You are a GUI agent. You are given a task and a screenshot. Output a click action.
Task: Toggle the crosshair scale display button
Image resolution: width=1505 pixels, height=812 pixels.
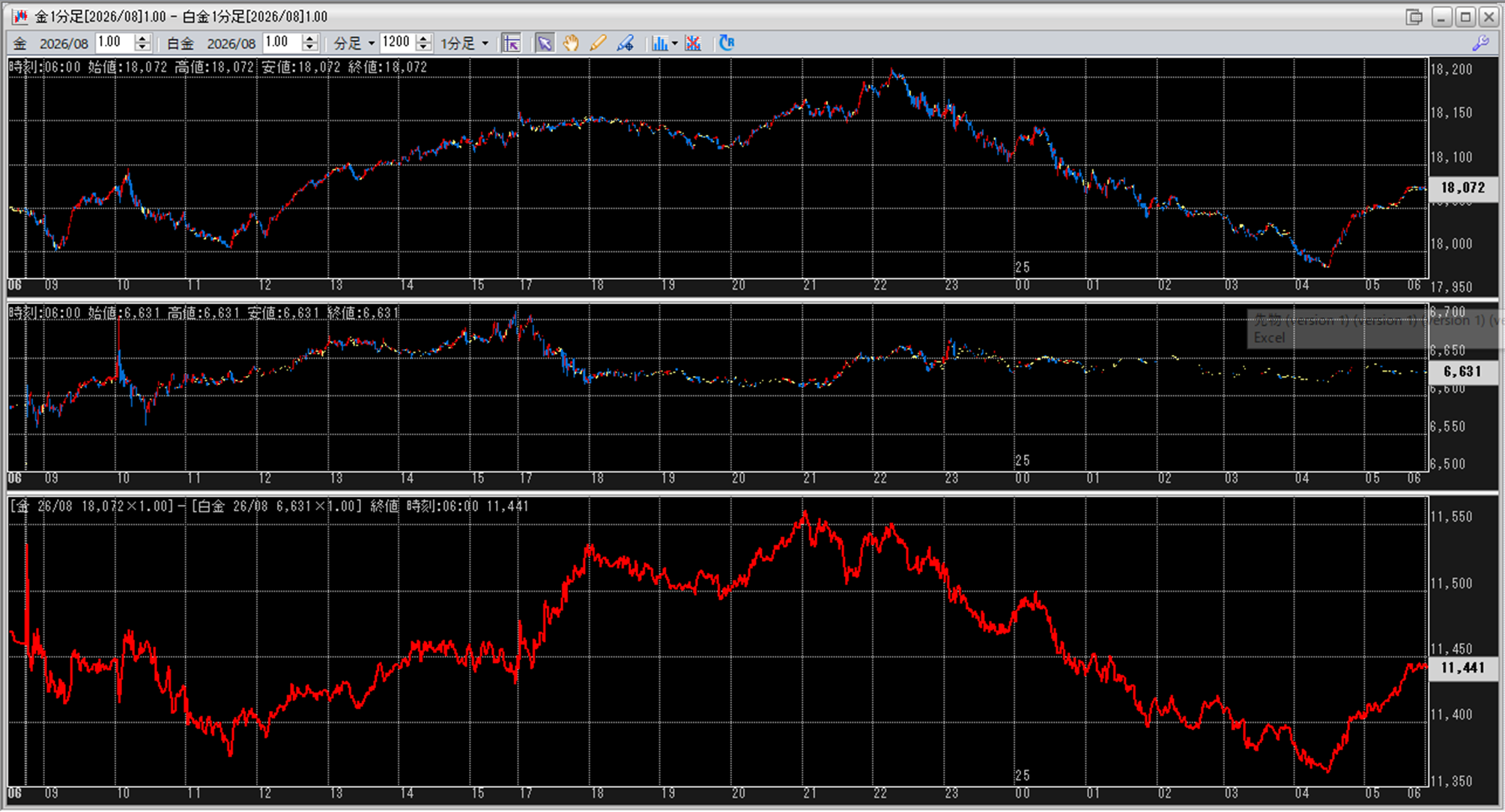point(512,43)
